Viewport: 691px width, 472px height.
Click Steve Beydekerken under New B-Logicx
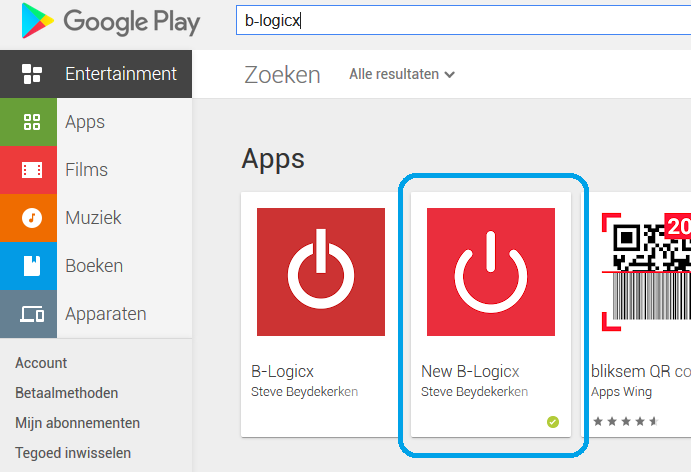[474, 391]
